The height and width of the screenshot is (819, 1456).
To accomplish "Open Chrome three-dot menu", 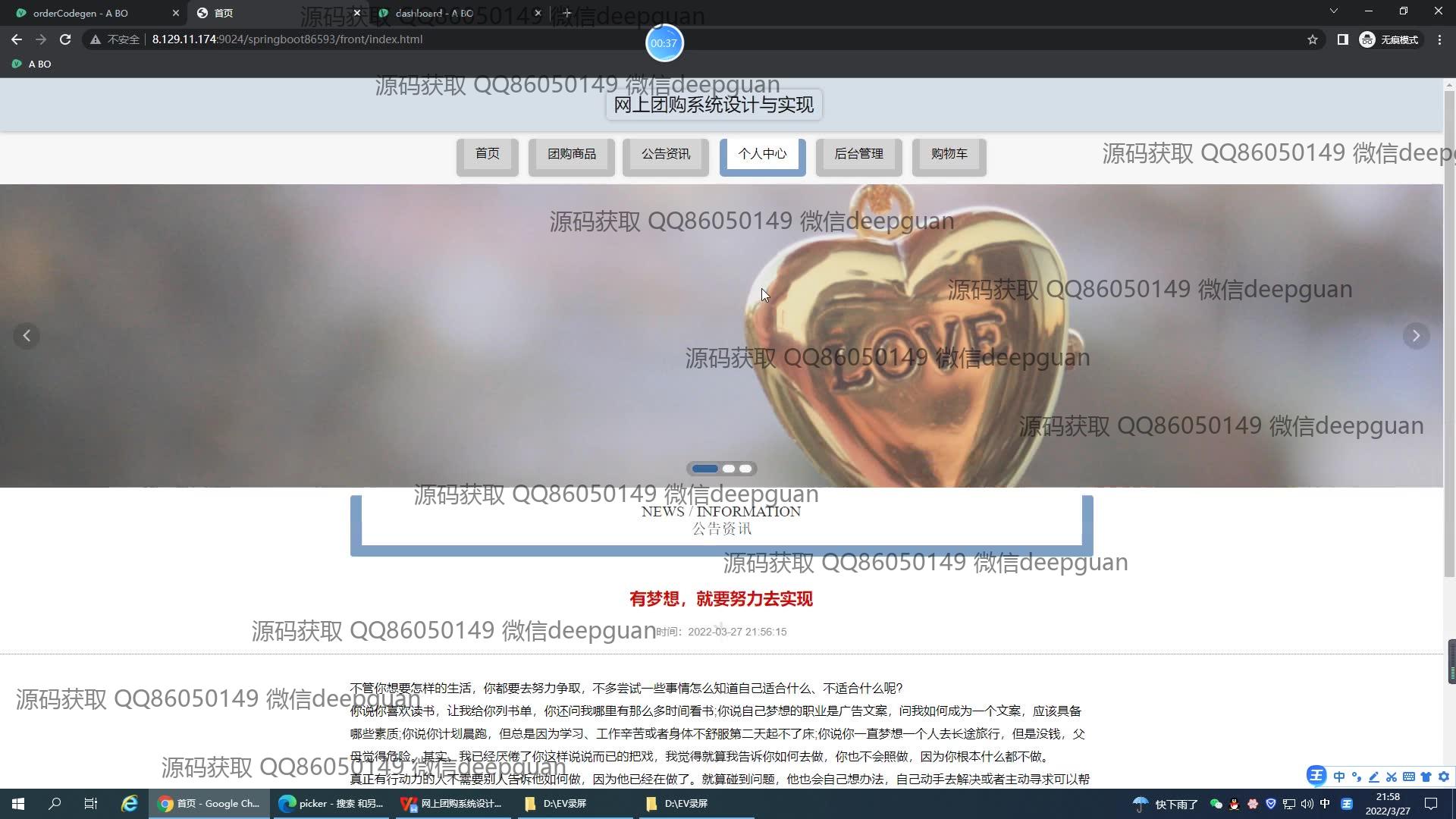I will tap(1439, 39).
